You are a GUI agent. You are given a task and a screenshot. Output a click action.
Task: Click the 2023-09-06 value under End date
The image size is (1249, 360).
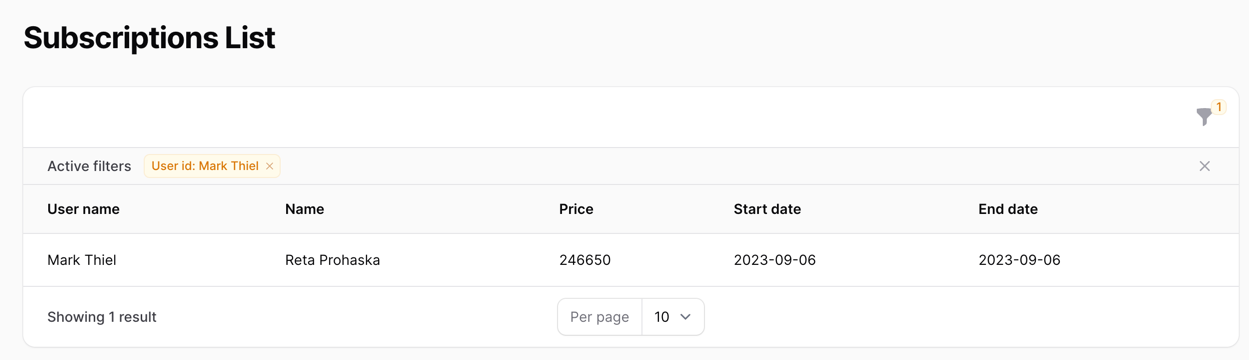1019,260
